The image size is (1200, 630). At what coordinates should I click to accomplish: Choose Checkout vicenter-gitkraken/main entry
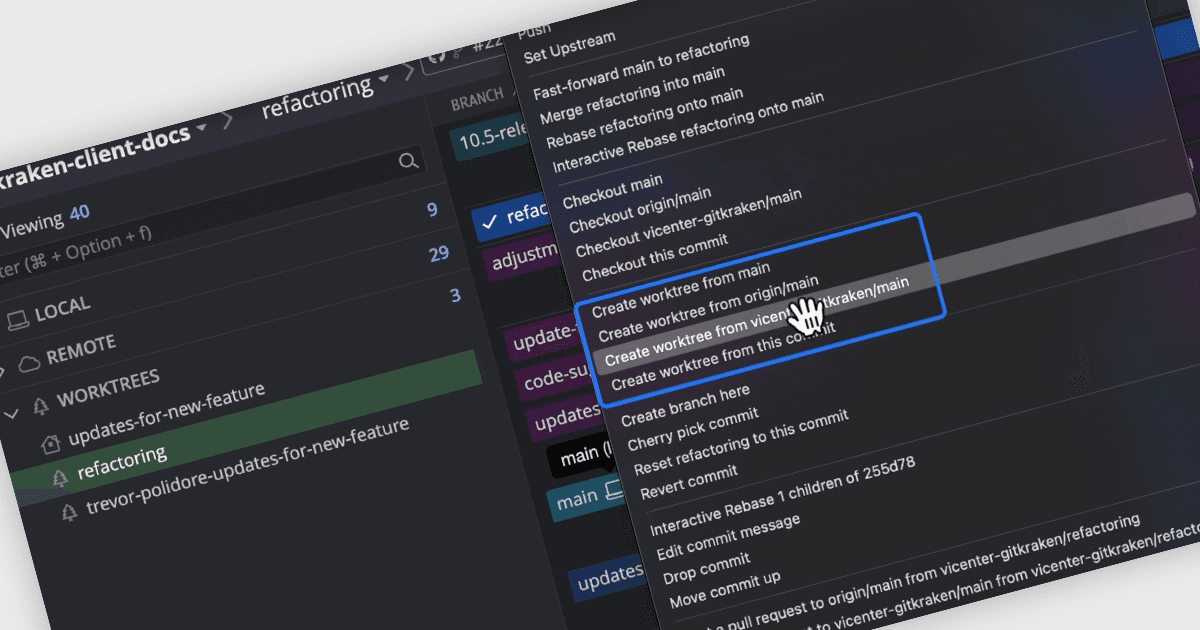click(x=689, y=225)
